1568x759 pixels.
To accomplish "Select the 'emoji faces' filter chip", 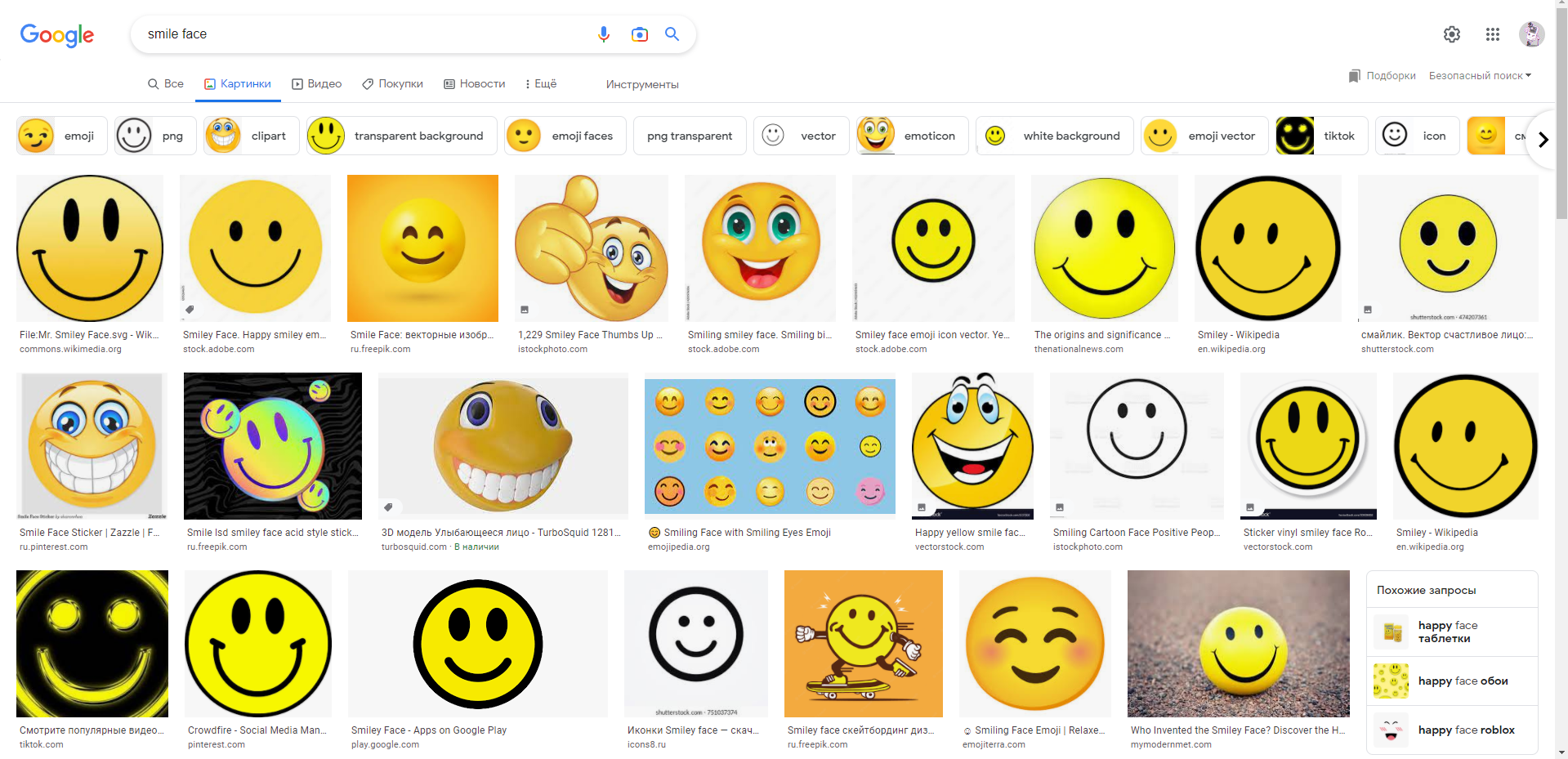I will pos(565,136).
